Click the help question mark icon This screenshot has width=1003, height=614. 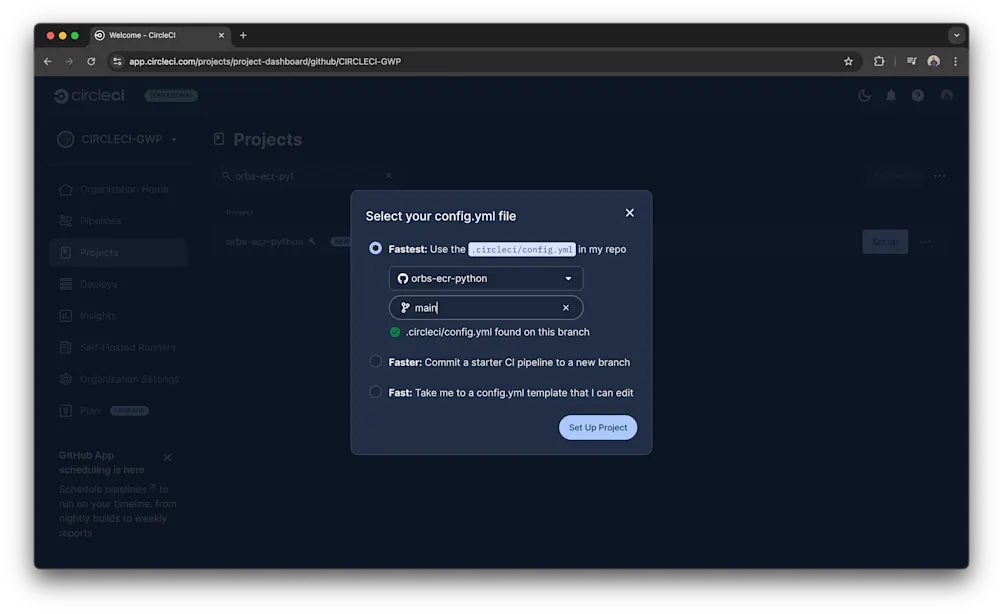pyautogui.click(x=917, y=95)
